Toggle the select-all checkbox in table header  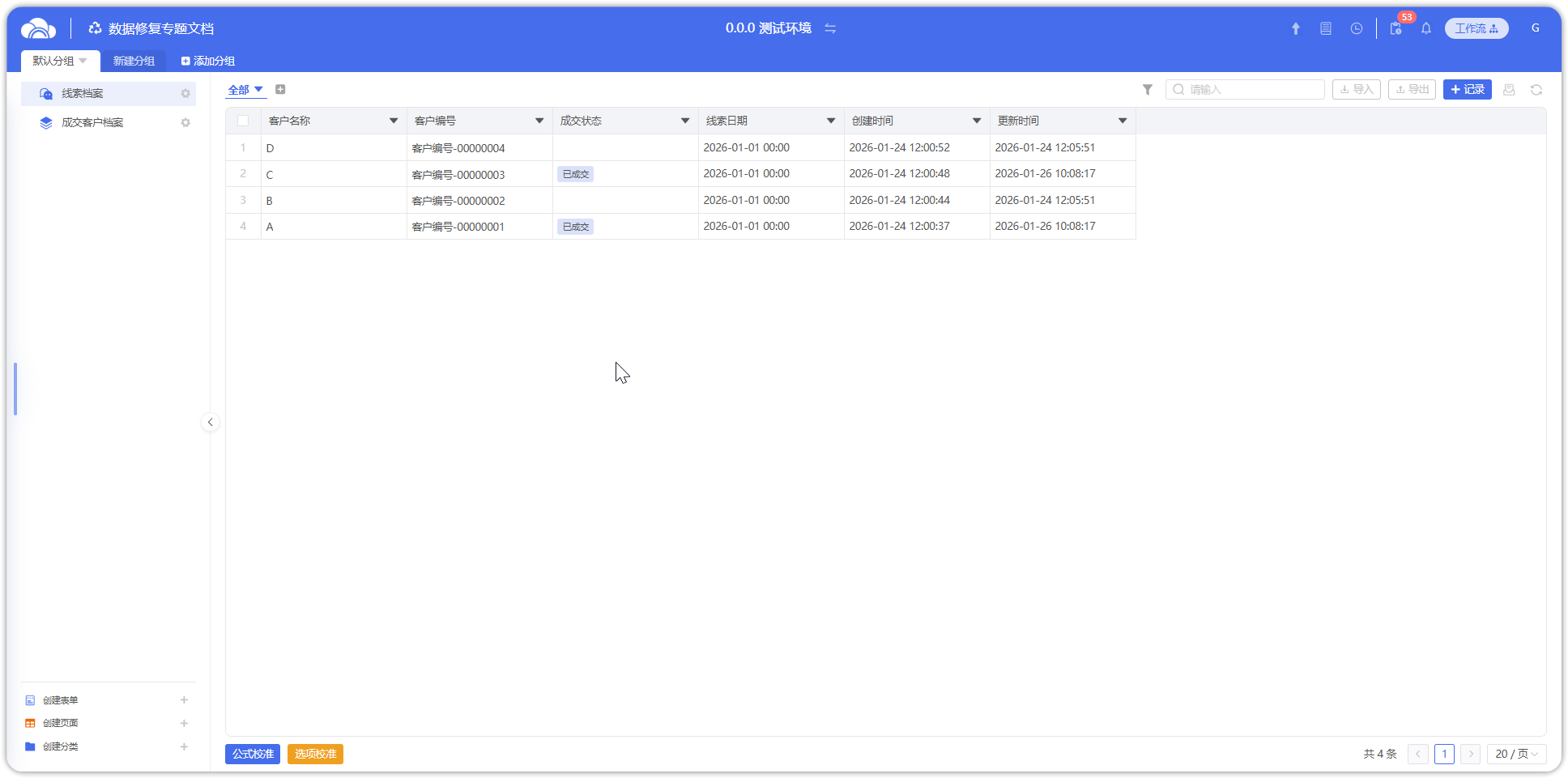coord(243,121)
